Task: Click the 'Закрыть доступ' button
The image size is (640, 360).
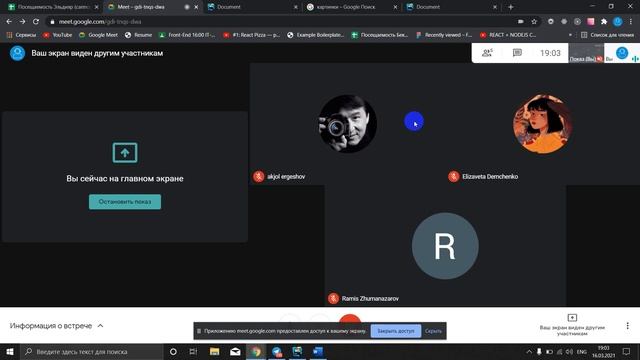Action: [x=396, y=331]
